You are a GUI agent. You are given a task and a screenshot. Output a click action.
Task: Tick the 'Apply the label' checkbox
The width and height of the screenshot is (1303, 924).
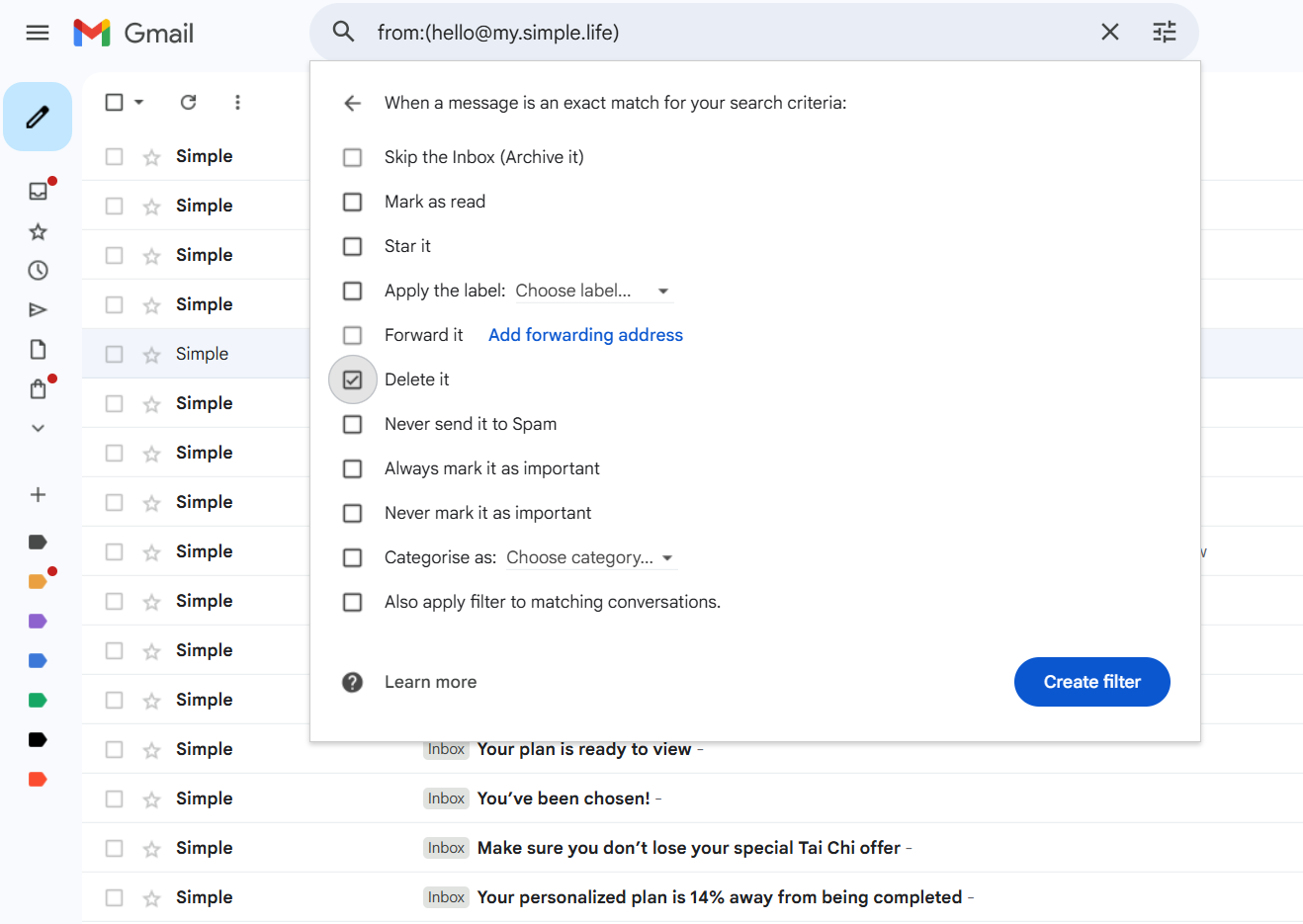(352, 291)
